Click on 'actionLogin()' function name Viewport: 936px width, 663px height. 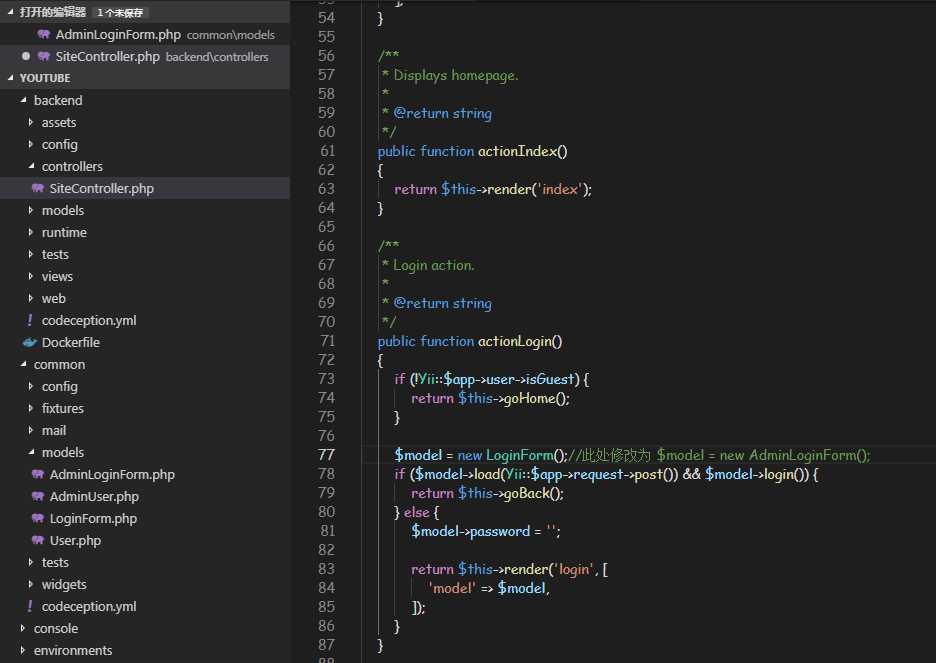pos(520,341)
